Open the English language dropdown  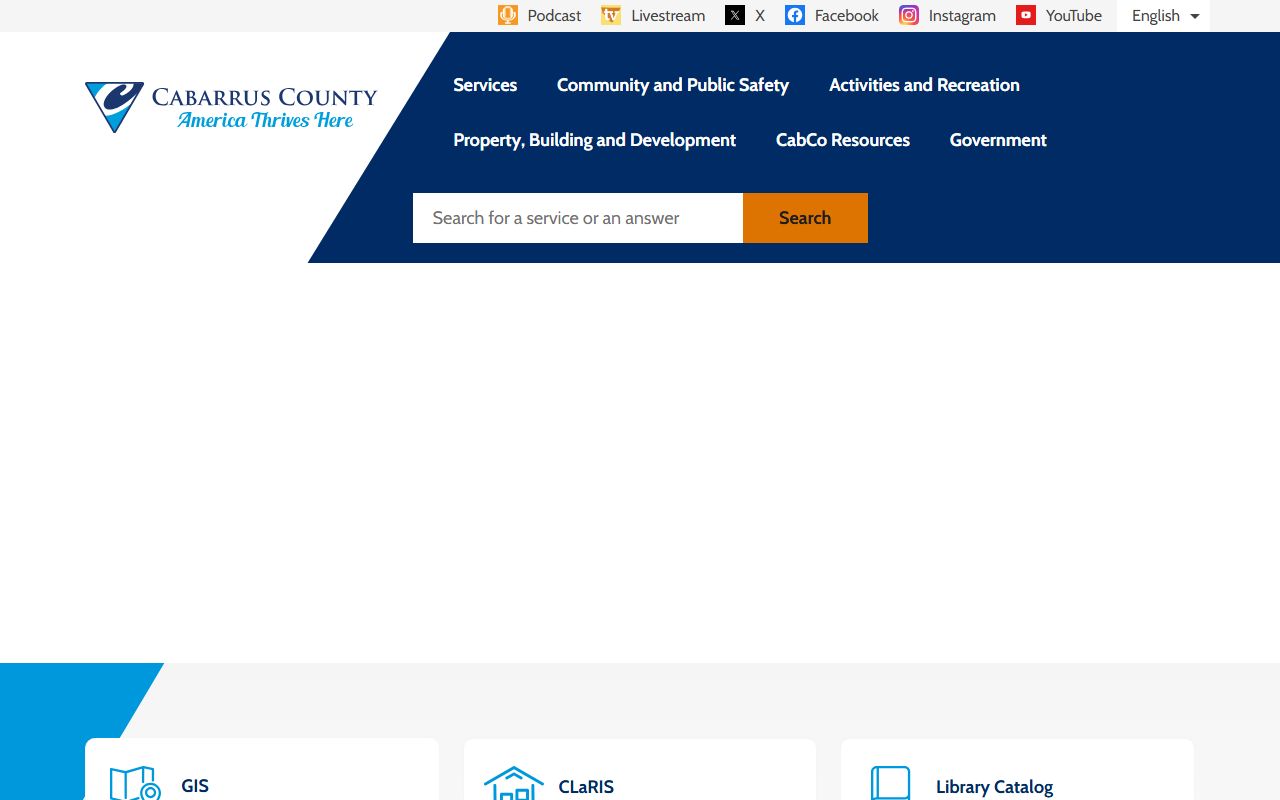[1164, 16]
